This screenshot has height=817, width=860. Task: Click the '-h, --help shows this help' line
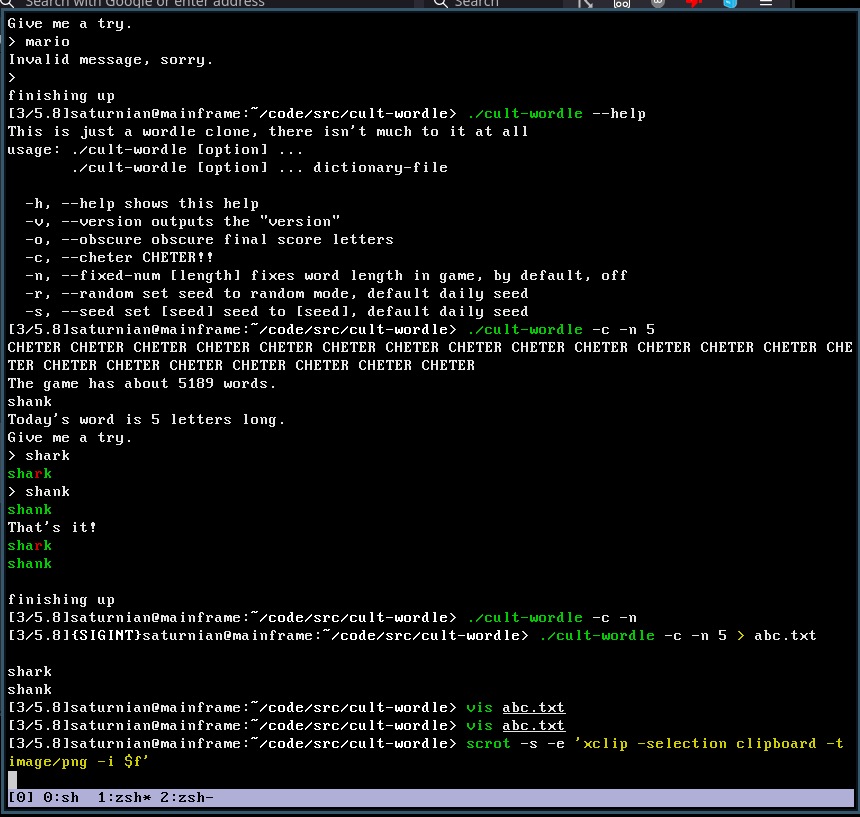coord(142,203)
